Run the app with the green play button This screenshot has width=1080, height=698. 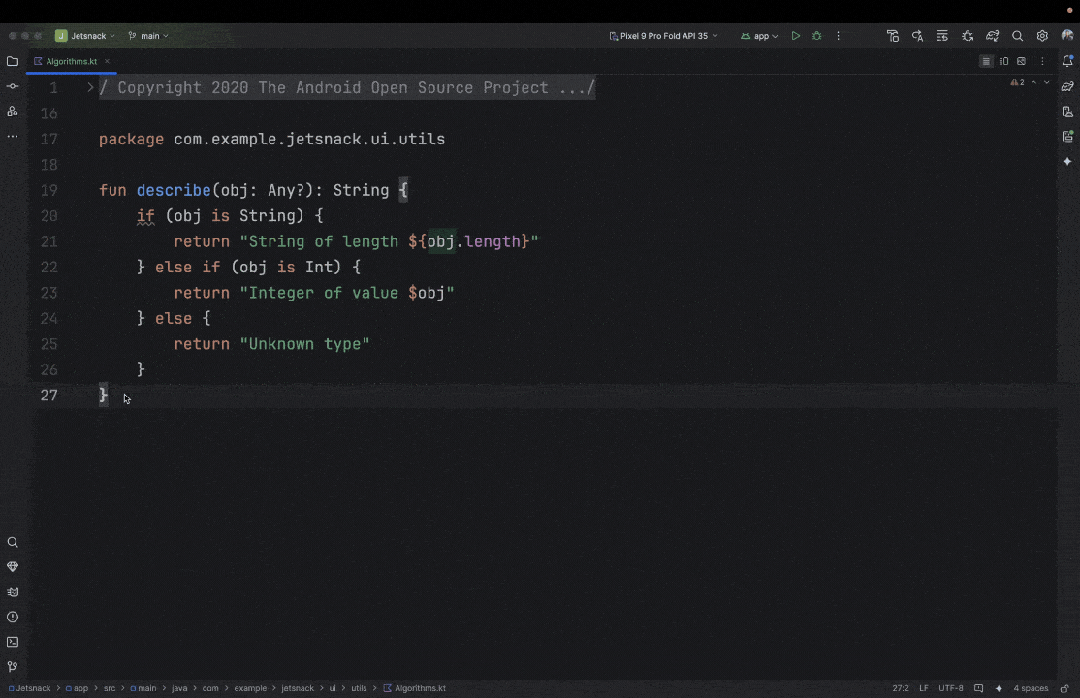[796, 36]
